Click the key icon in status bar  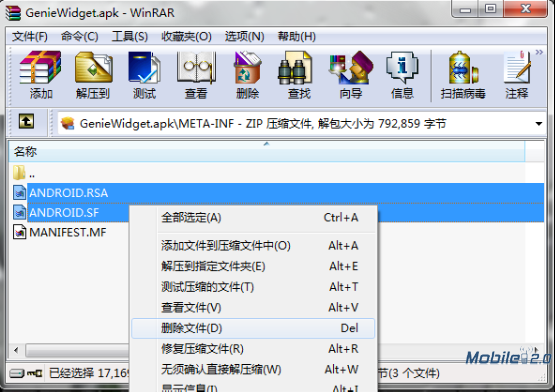coord(35,373)
